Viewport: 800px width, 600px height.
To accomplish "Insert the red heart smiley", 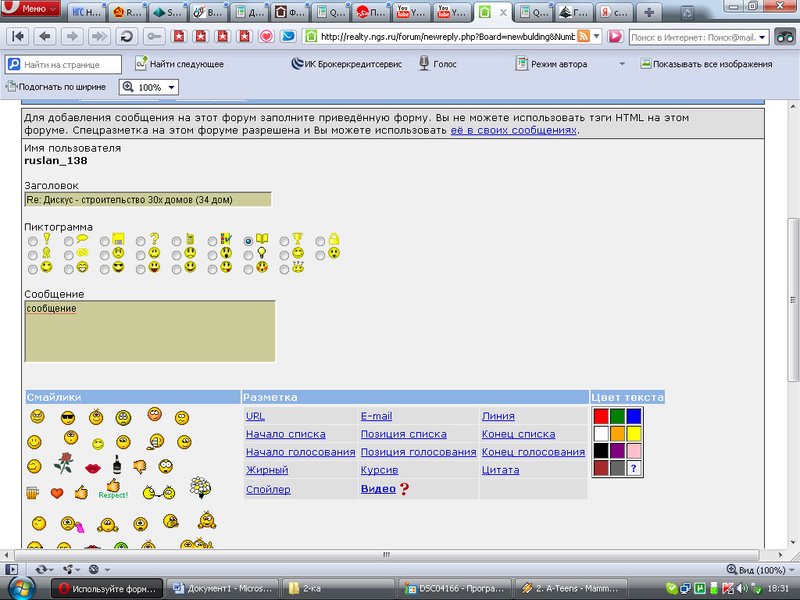I will (57, 493).
